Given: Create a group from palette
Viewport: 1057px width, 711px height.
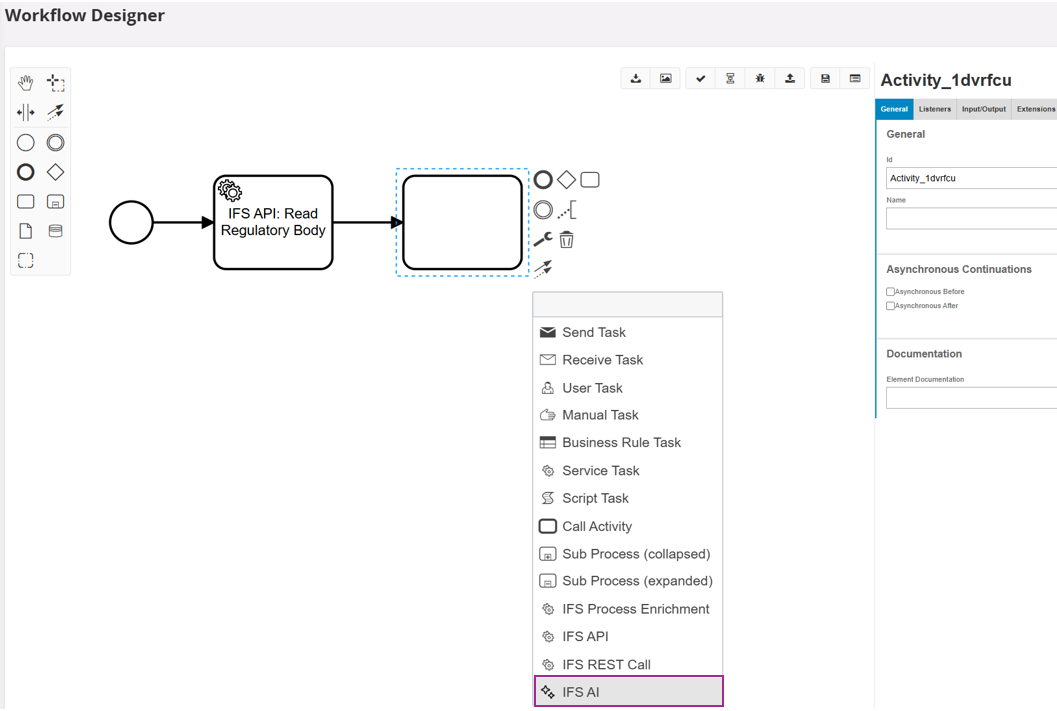Looking at the screenshot, I should tap(26, 260).
